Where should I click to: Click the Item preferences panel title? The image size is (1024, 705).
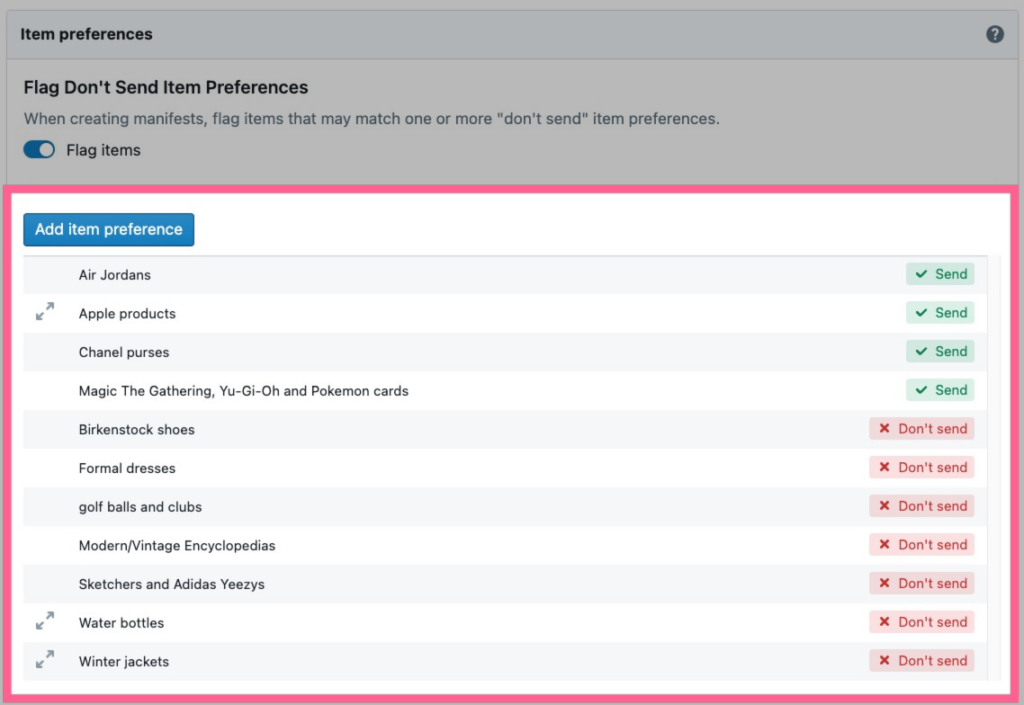86,34
